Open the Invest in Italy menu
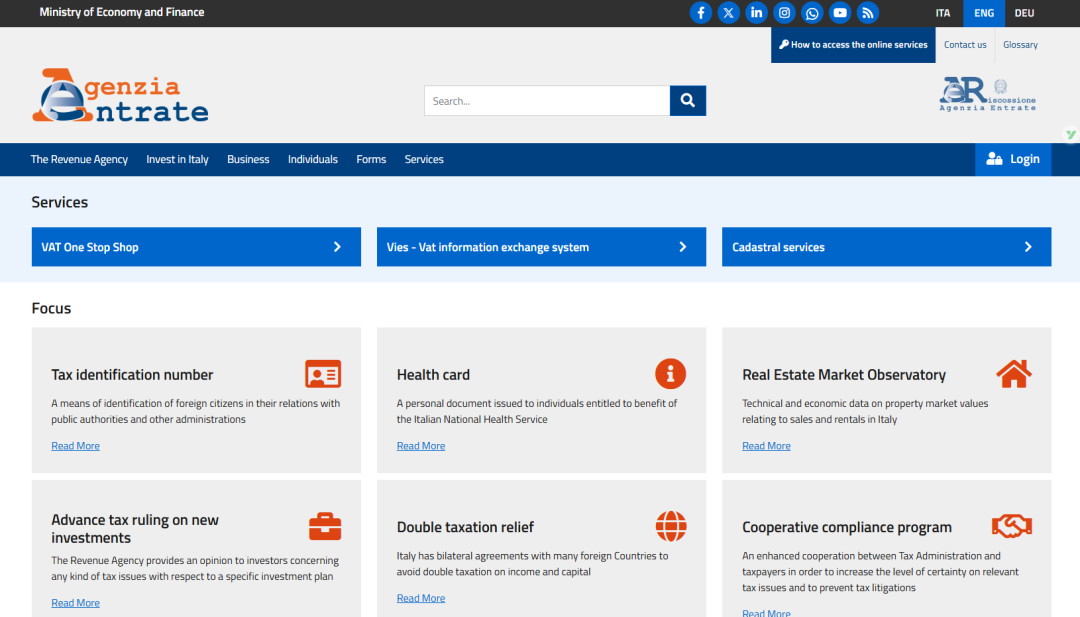 click(177, 159)
